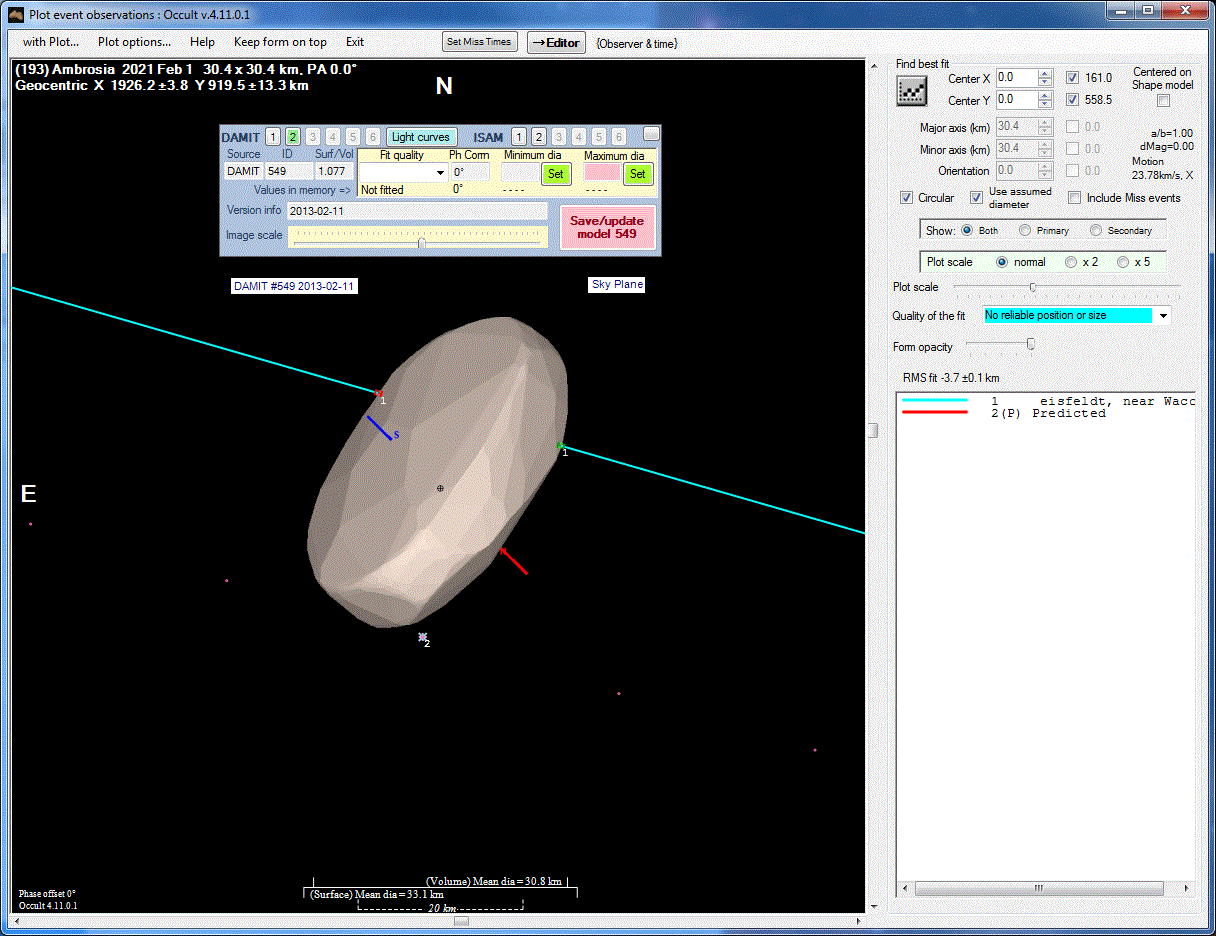Screen dimensions: 1216x936
Task: Click the Surf/Vol value 1.077
Action: (334, 172)
